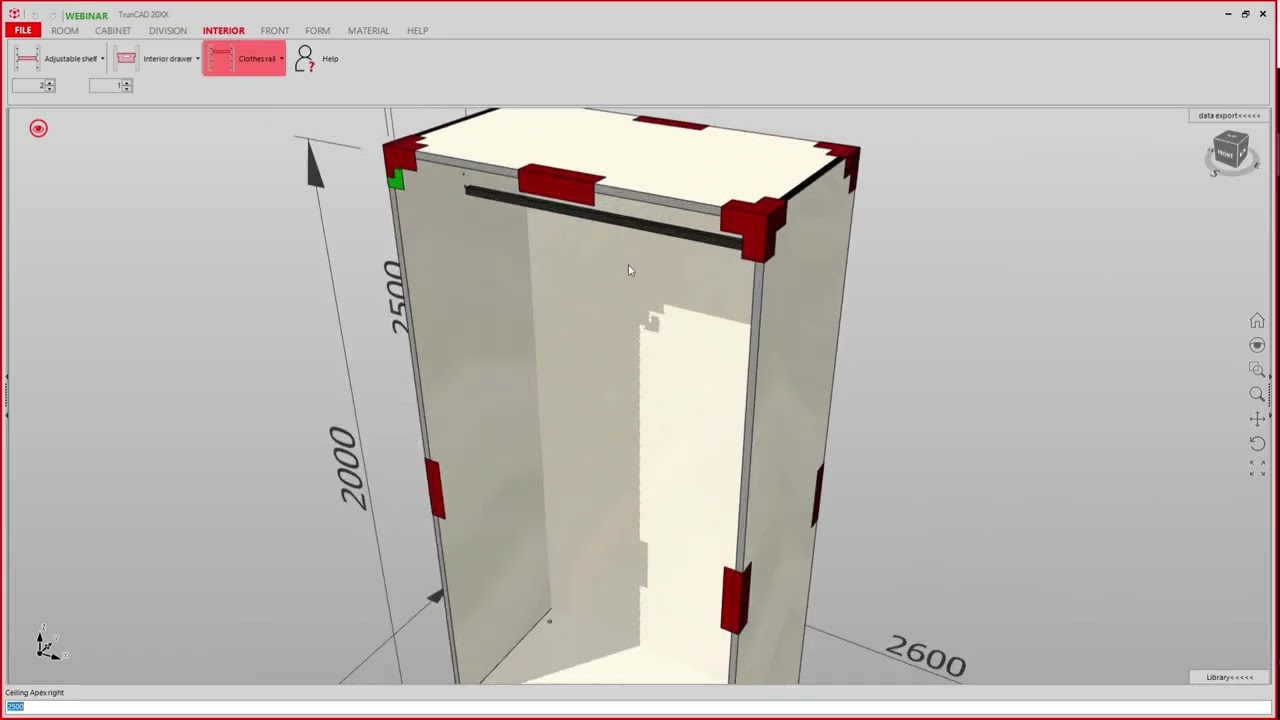The image size is (1280, 720).
Task: Click the TrunCAD app logo icon
Action: pos(14,15)
